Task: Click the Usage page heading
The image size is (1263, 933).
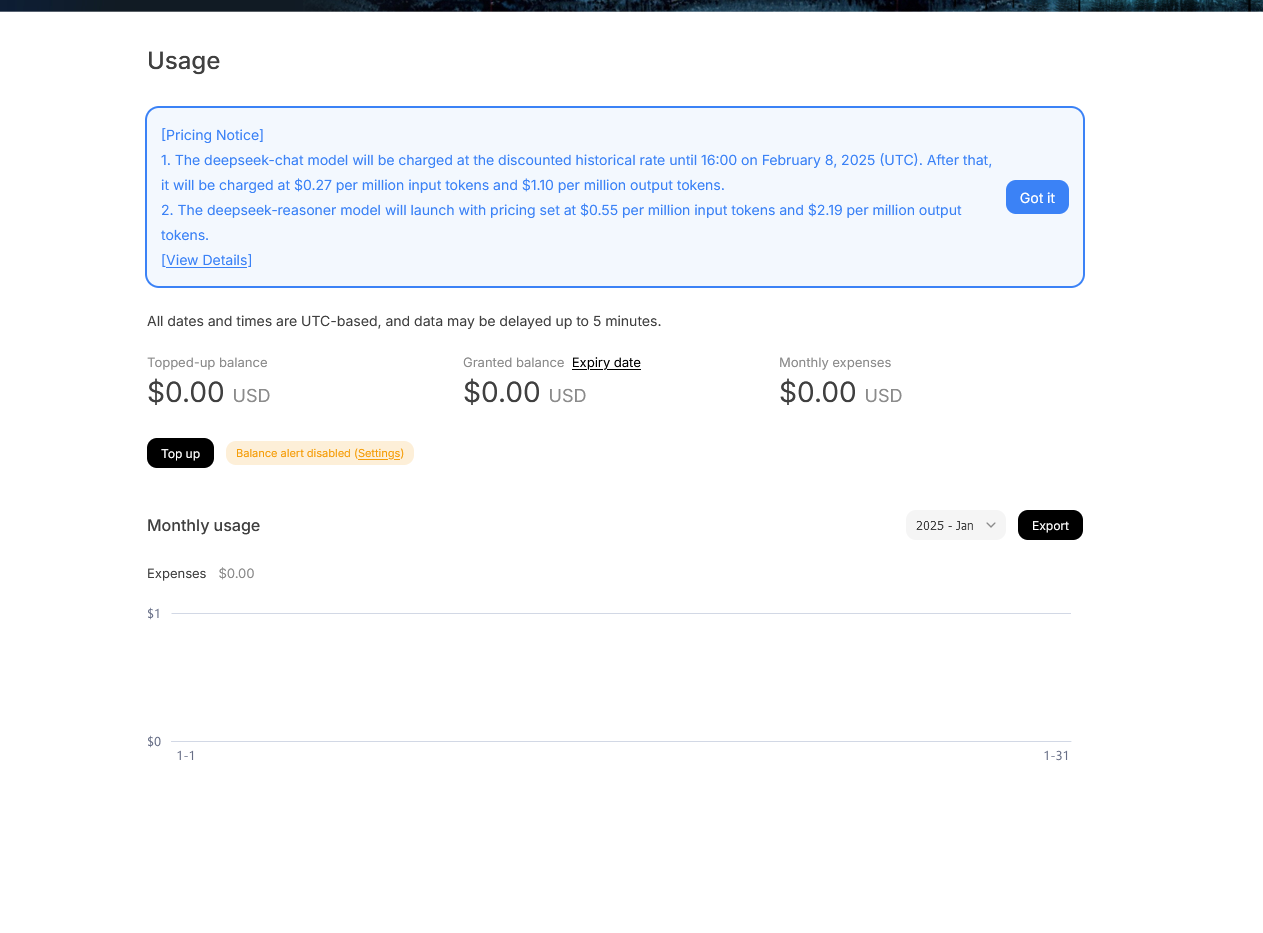Action: (184, 60)
